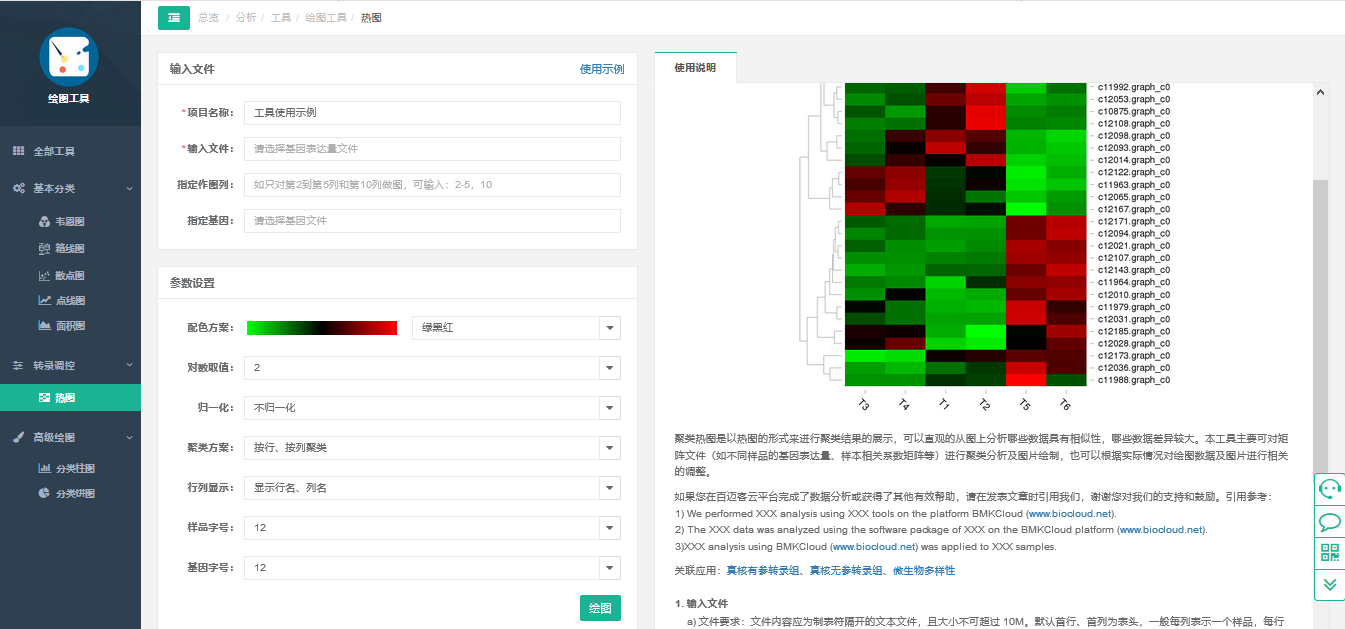Open 分类饼图 pie chart tool
Image resolution: width=1345 pixels, height=629 pixels.
[74, 494]
